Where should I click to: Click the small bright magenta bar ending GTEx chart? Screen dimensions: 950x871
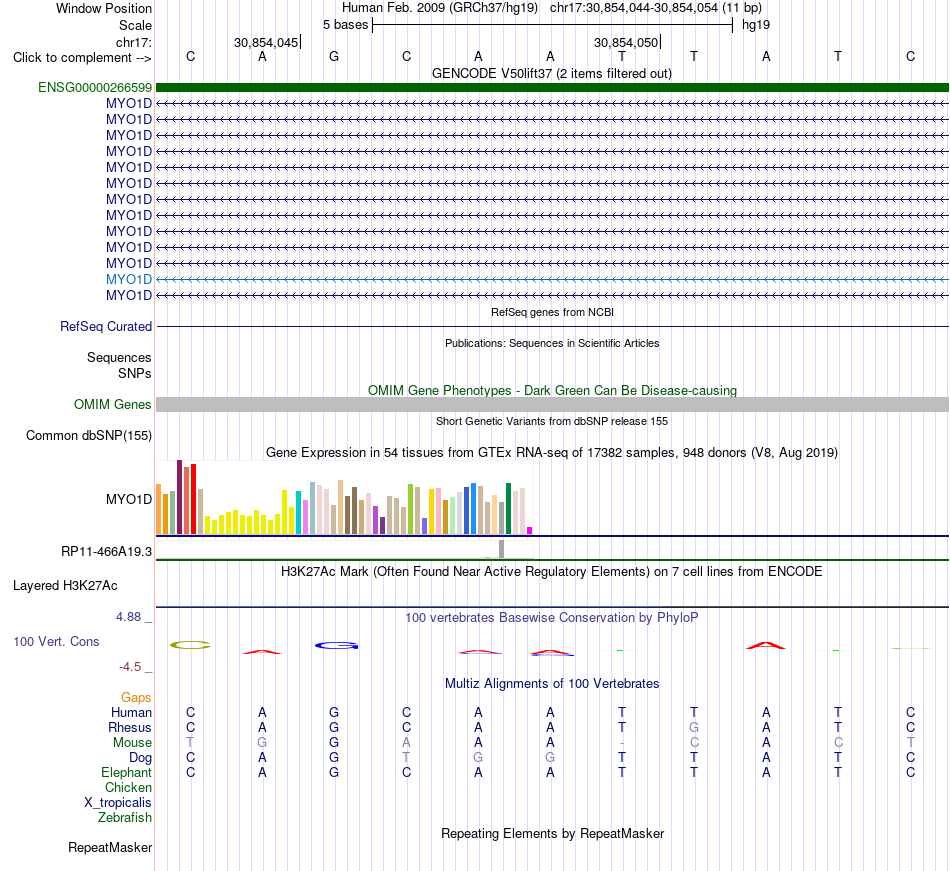tap(530, 531)
